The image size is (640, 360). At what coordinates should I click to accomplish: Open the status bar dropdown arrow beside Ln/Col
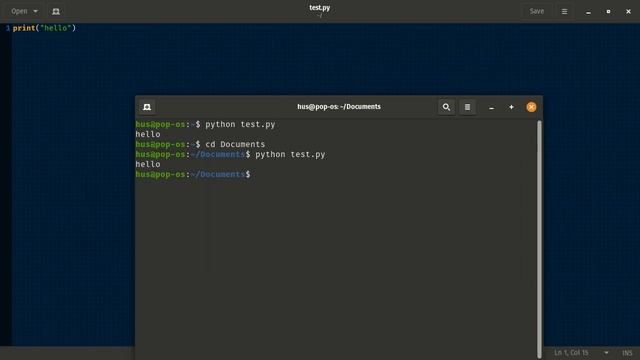[x=606, y=353]
